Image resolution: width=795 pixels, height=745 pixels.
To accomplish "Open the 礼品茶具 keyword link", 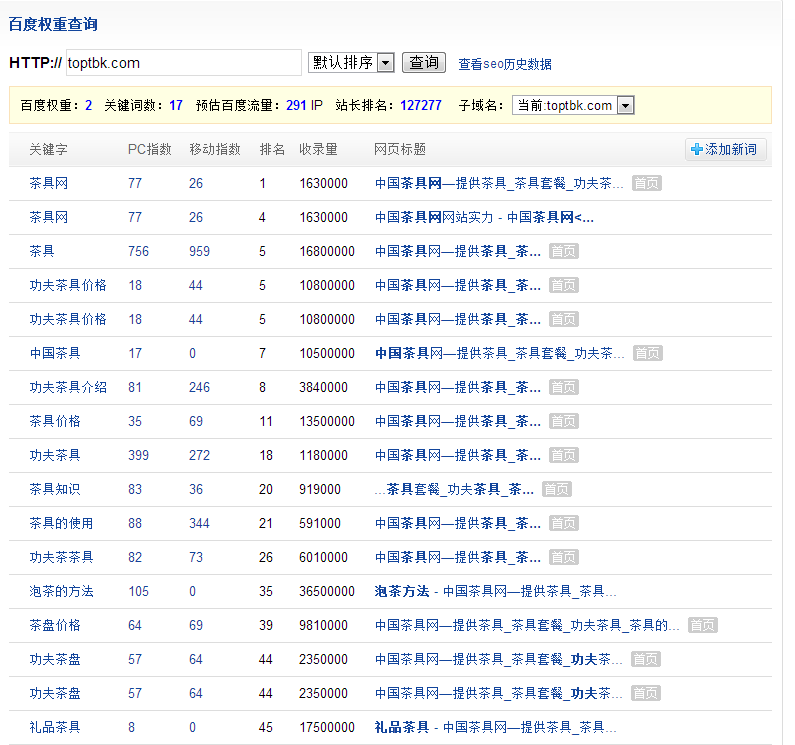I will pyautogui.click(x=55, y=727).
